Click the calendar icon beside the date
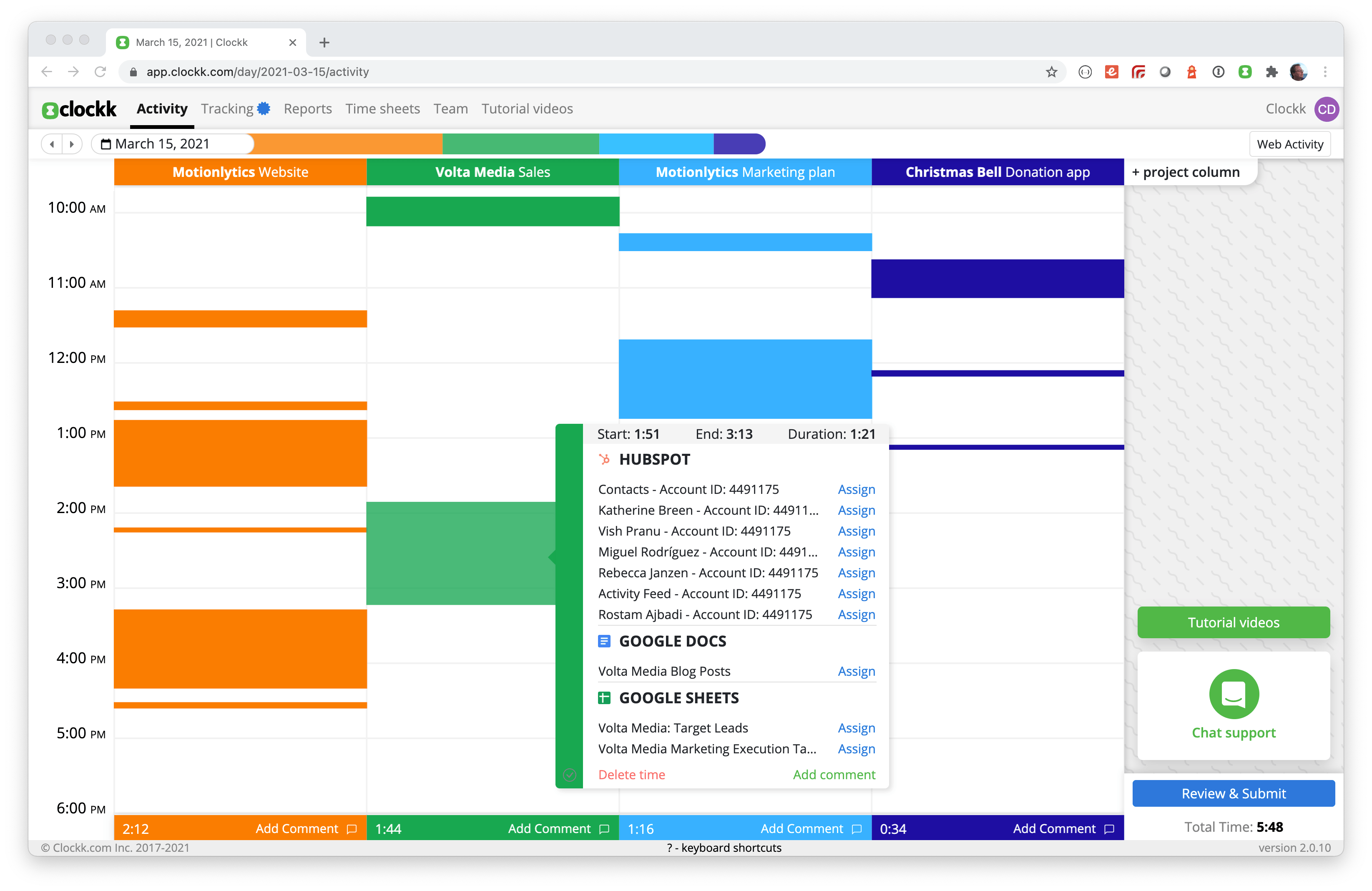Screen dimensions: 1372x891 point(106,144)
